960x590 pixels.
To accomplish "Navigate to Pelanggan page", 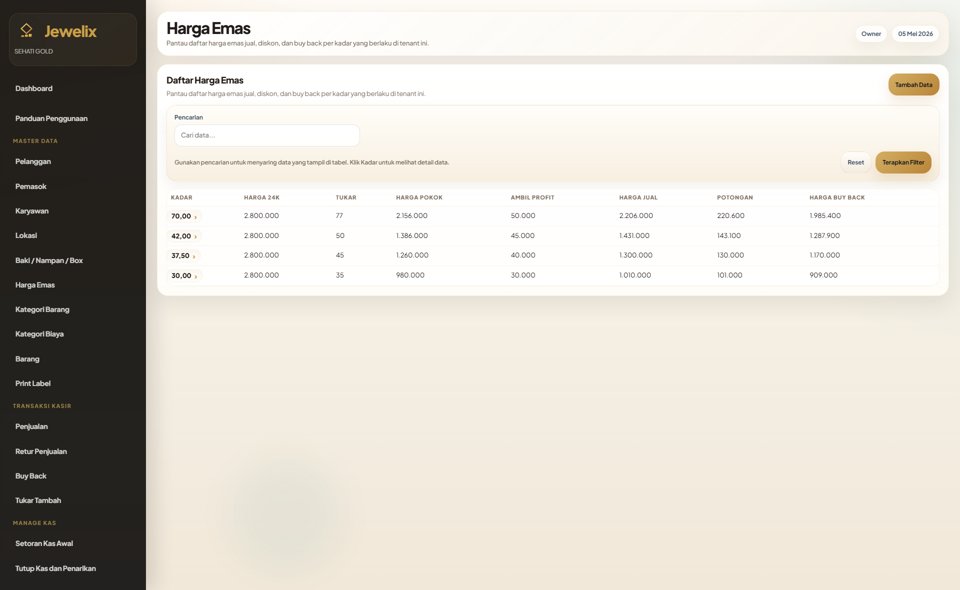I will coord(33,162).
